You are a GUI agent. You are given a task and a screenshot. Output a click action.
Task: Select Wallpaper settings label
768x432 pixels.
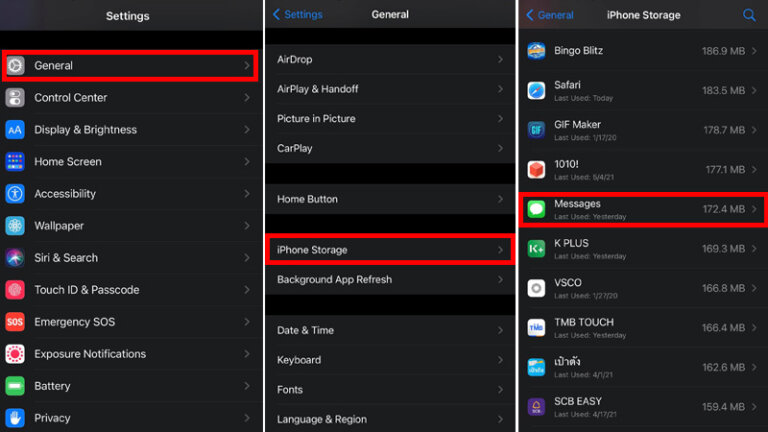[59, 226]
